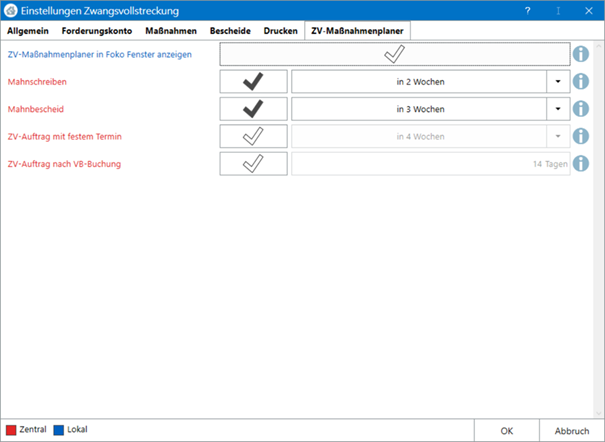Click info icon for ZV-Auftrag mit festem Termin
This screenshot has width=605, height=442.
pos(582,136)
